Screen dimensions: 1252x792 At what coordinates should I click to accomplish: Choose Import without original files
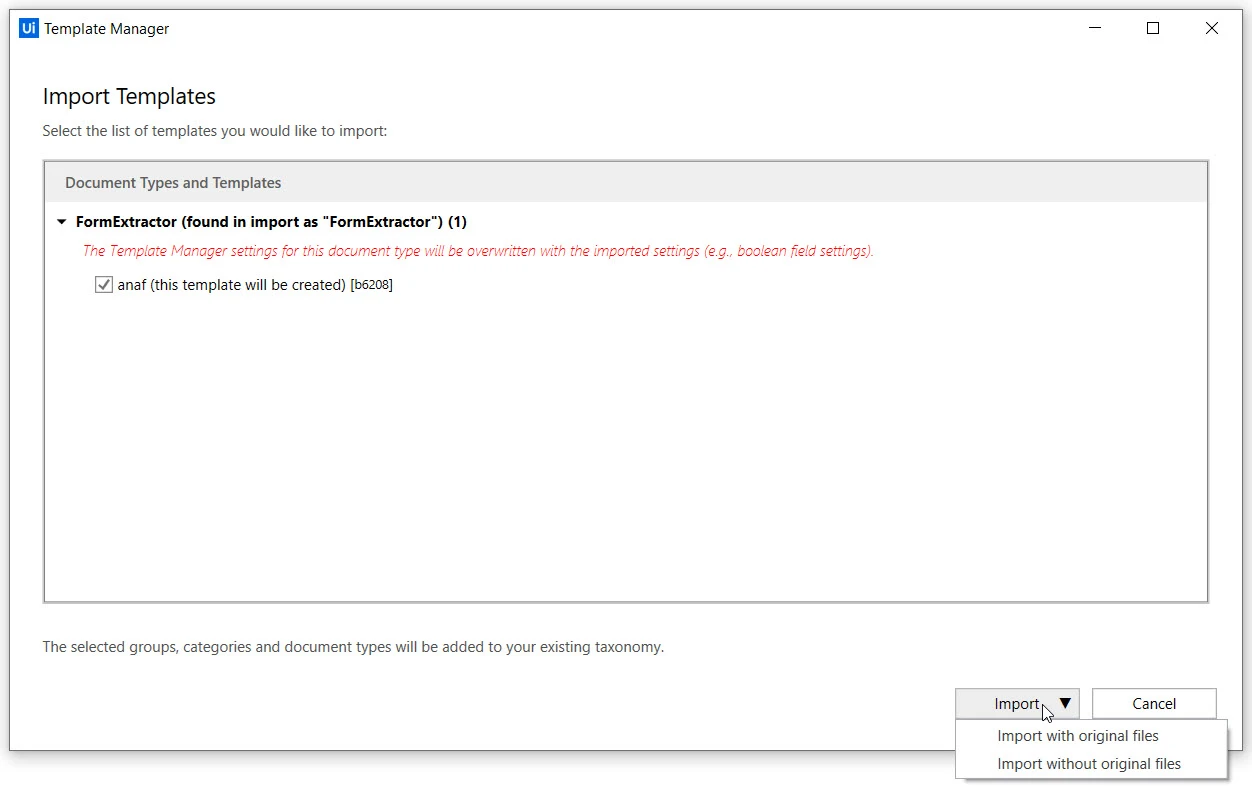pos(1089,764)
